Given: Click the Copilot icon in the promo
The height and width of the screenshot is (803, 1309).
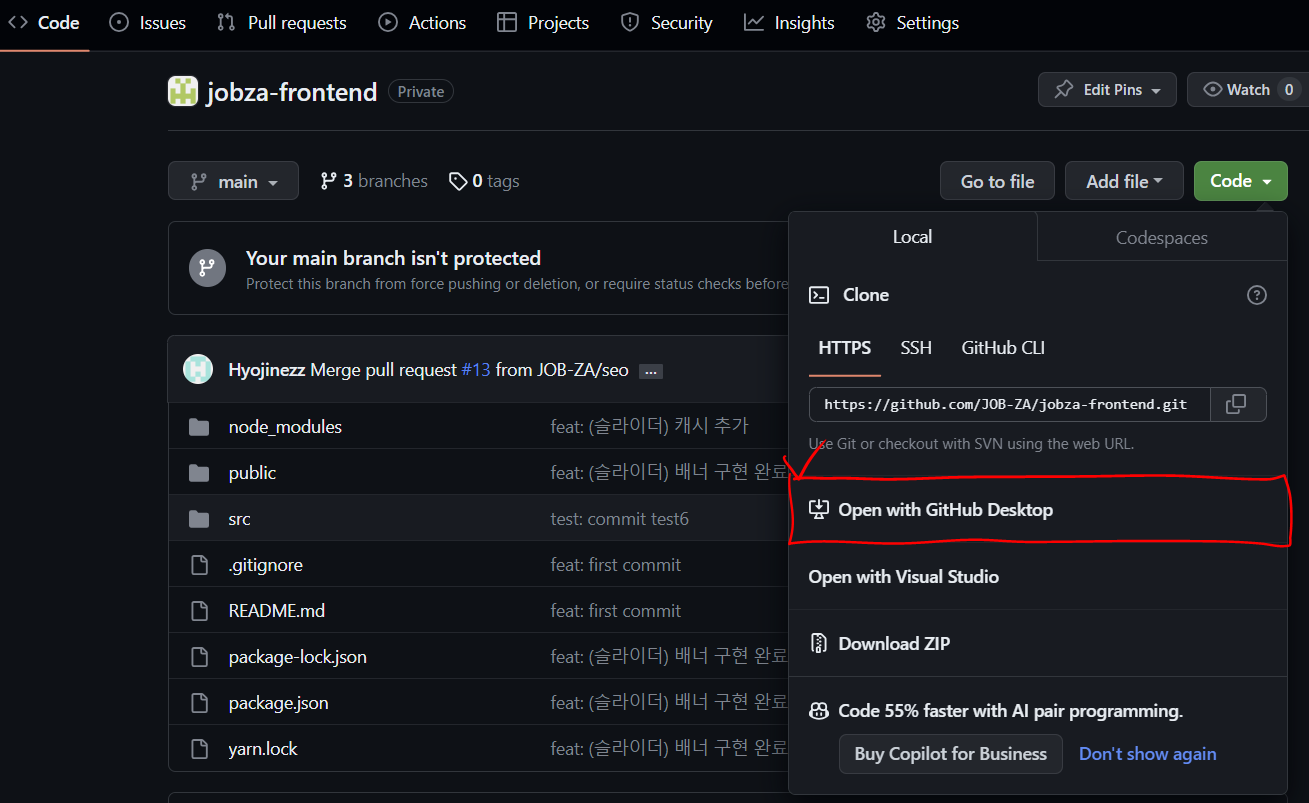Looking at the screenshot, I should [819, 711].
